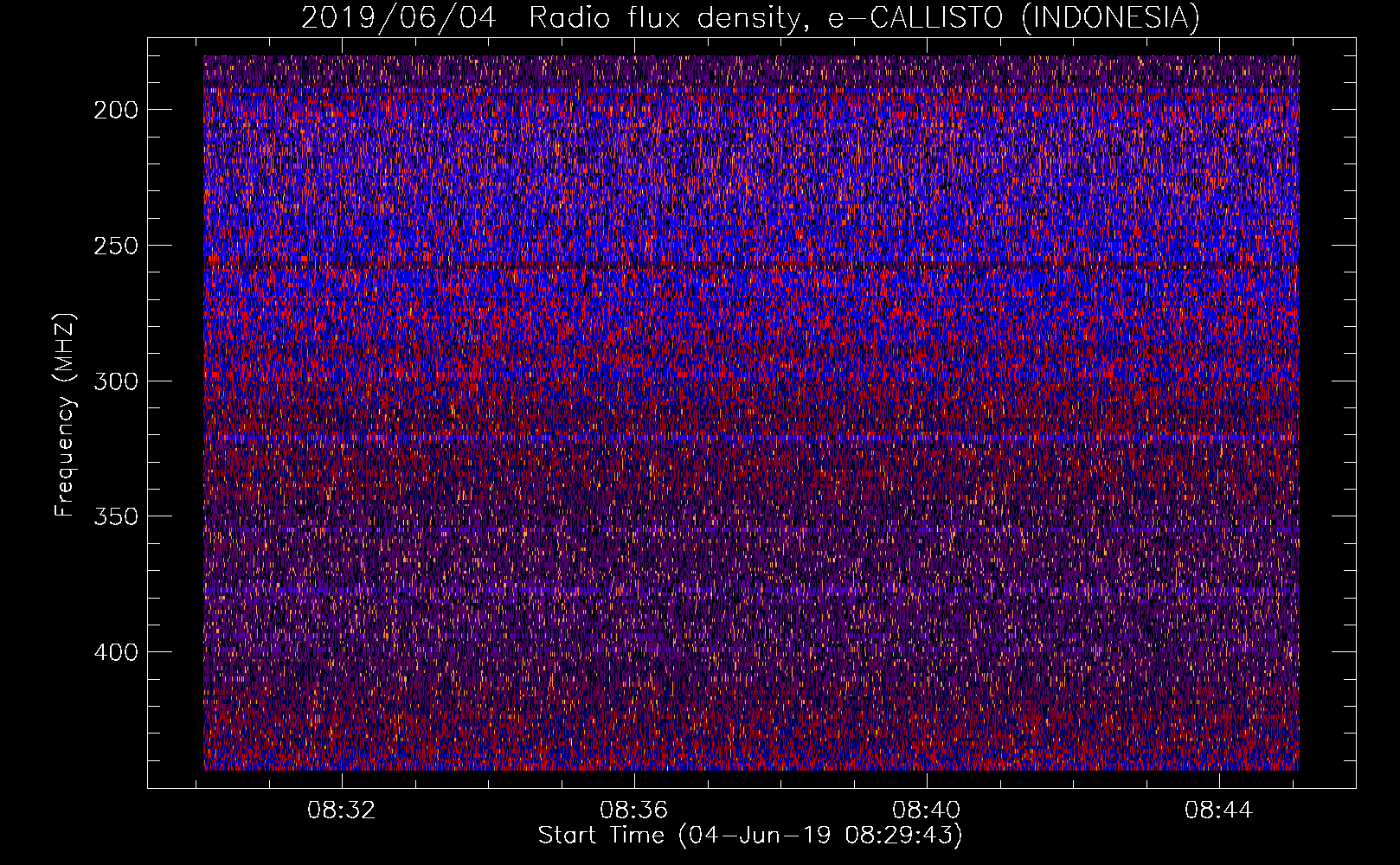
Task: Click the 250 frequency tick label
Action: point(116,246)
